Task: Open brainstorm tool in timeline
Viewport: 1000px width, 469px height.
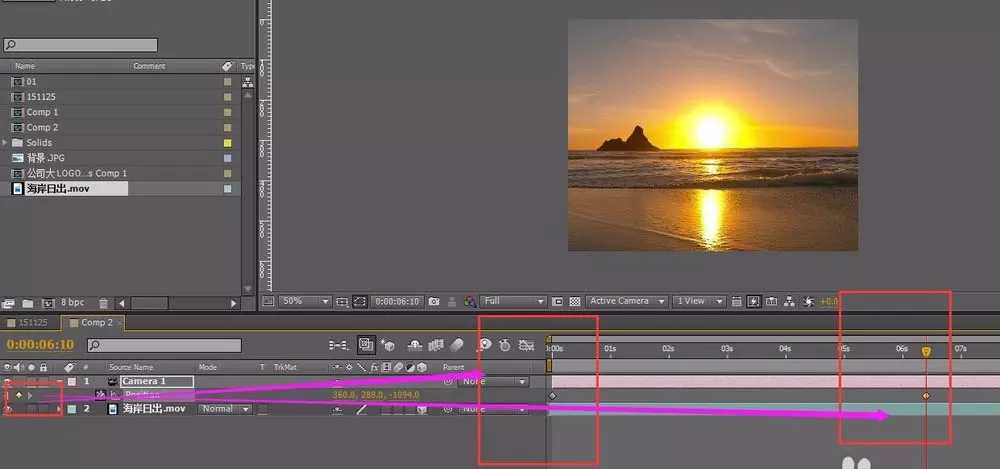Action: point(484,345)
